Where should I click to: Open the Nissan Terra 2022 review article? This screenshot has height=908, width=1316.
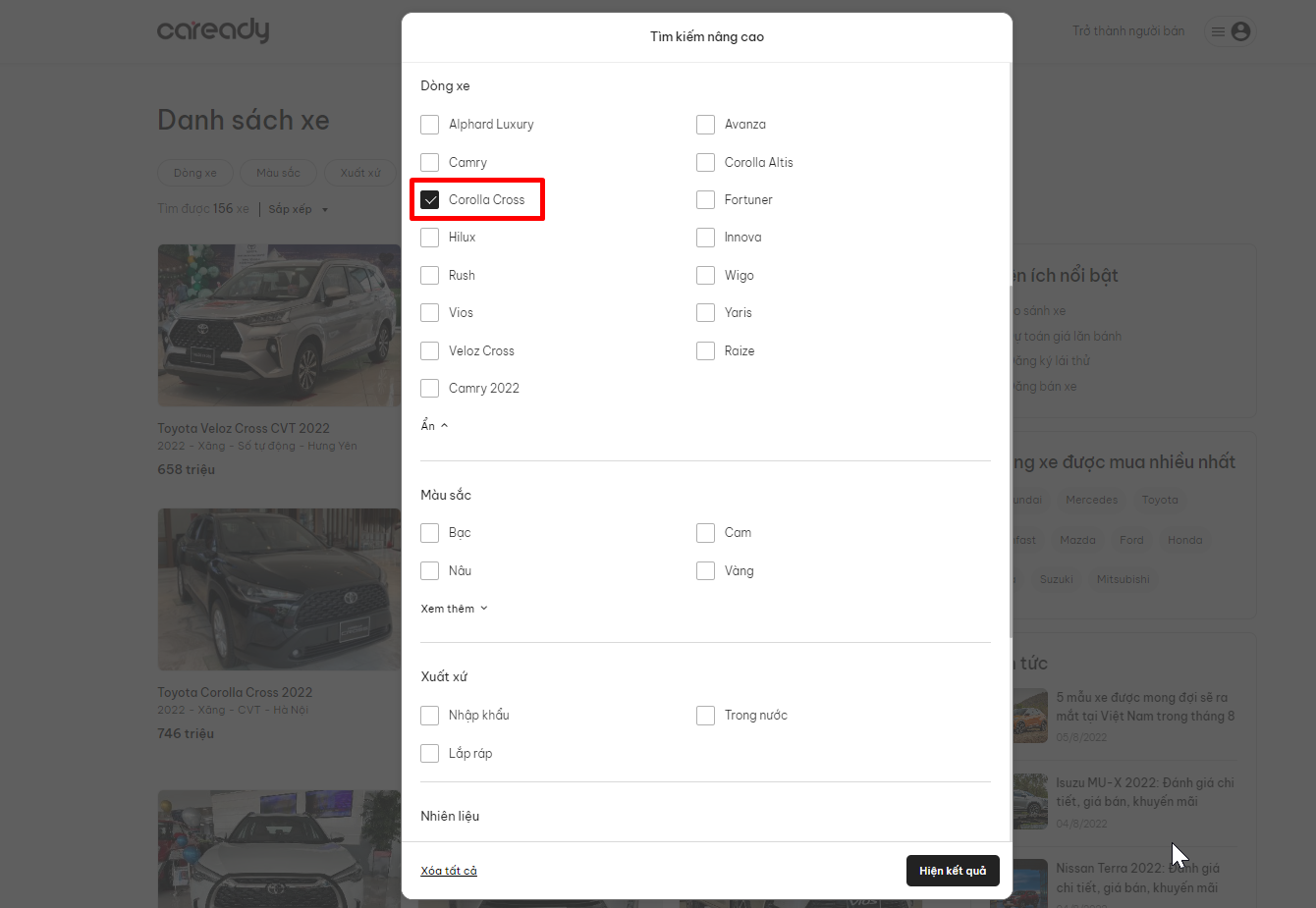1137,878
